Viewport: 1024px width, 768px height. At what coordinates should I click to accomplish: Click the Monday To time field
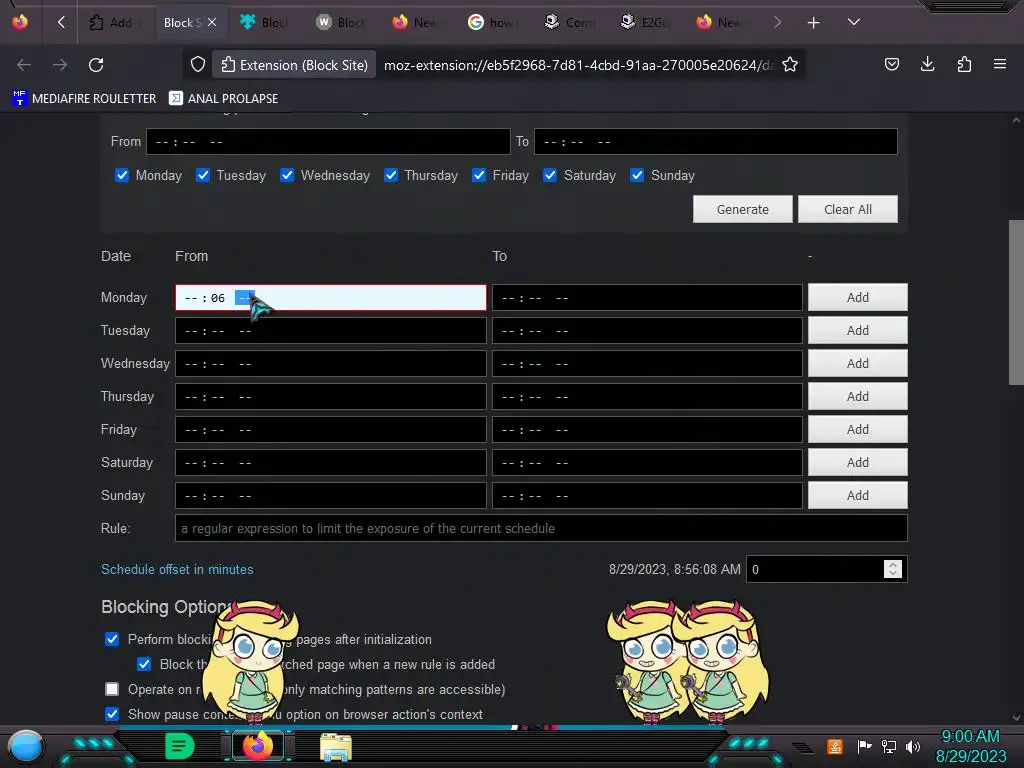click(x=647, y=298)
